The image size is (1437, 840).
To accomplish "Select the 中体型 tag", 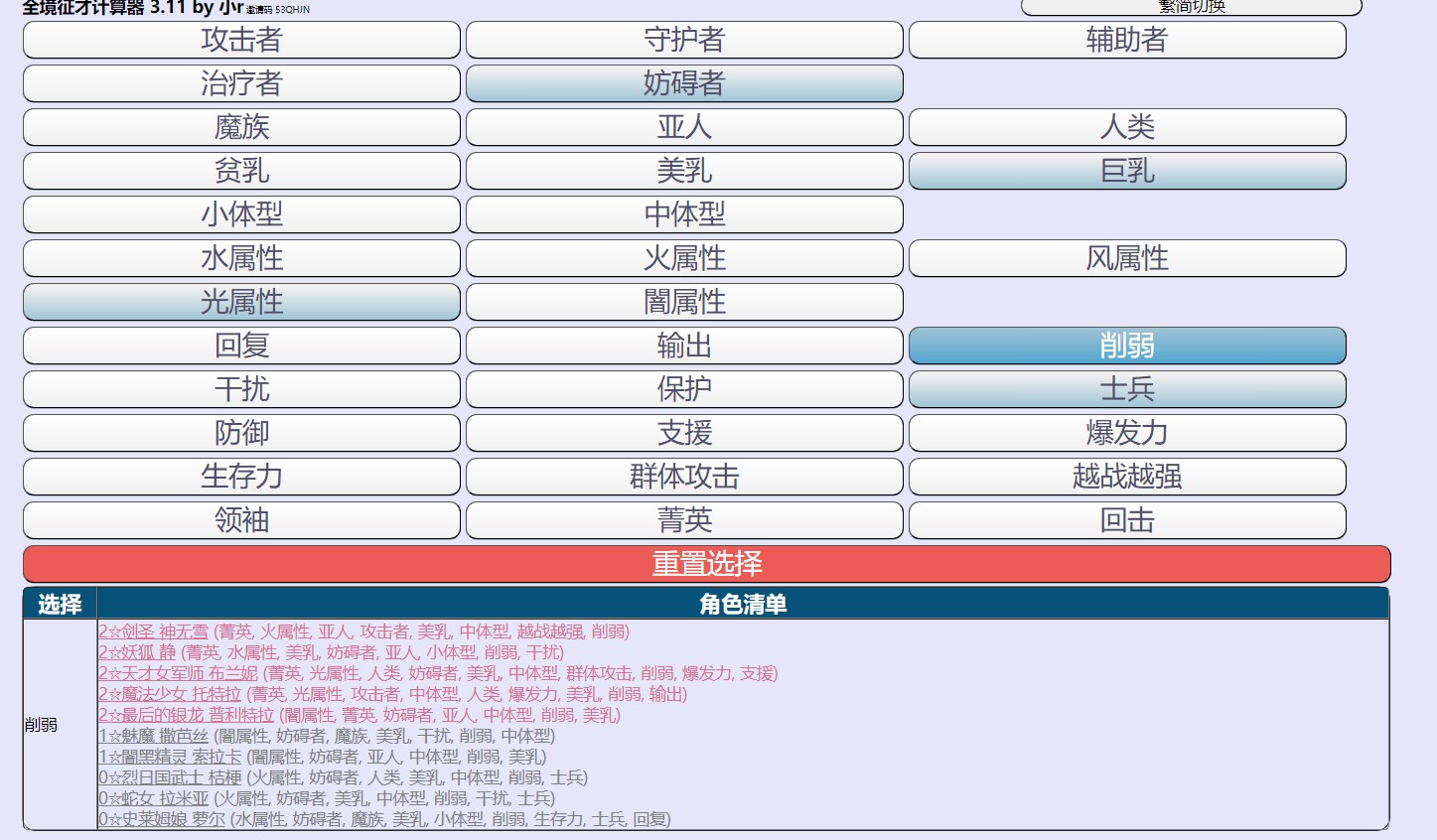I will (x=684, y=214).
